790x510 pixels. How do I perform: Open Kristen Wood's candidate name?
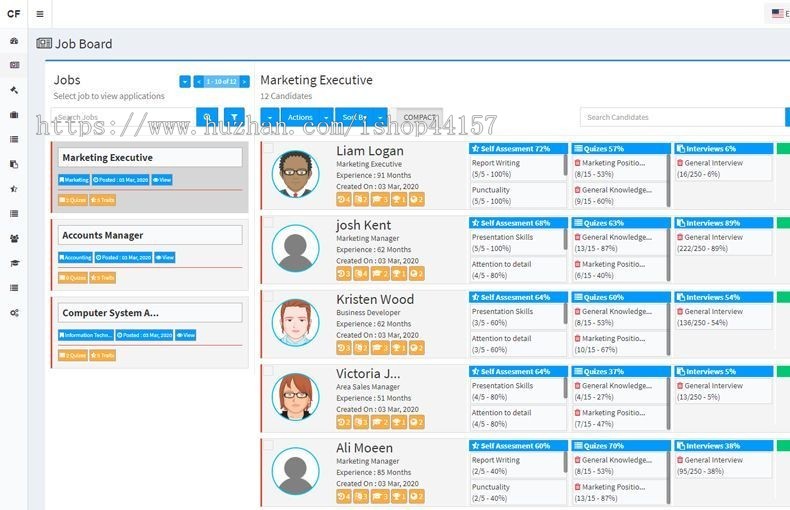pyautogui.click(x=375, y=299)
